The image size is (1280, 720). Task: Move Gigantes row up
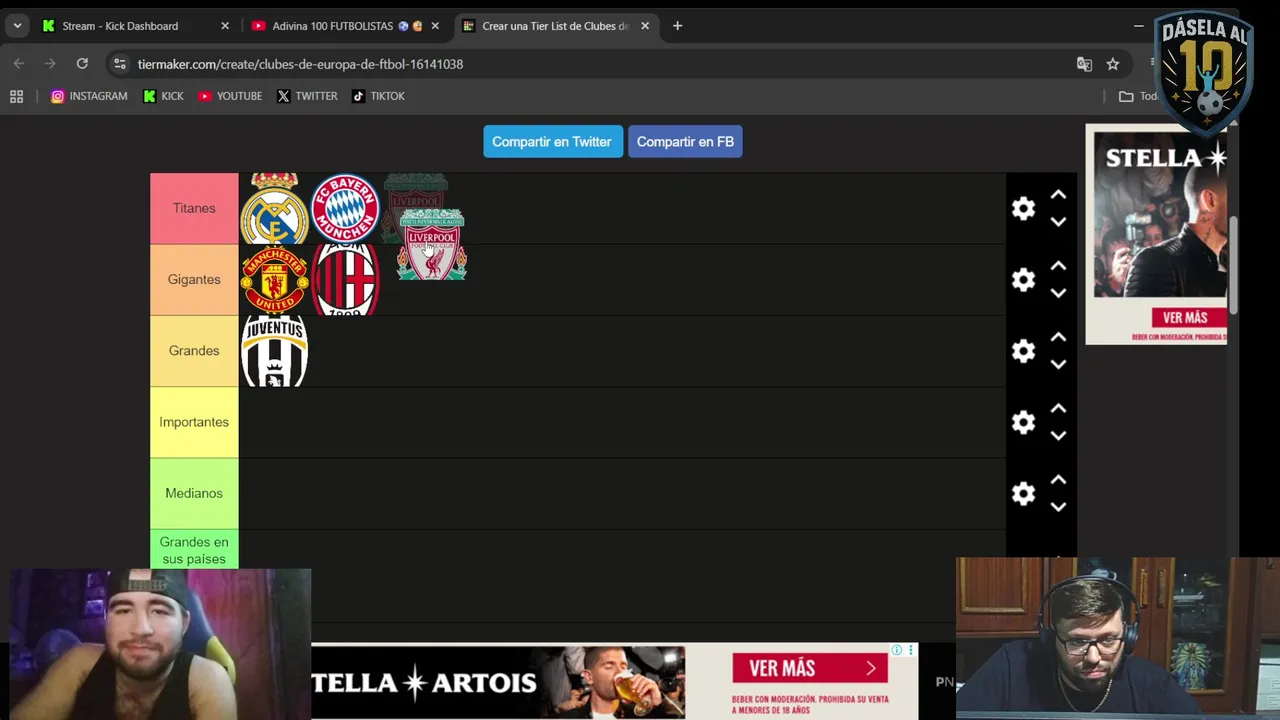(1058, 266)
